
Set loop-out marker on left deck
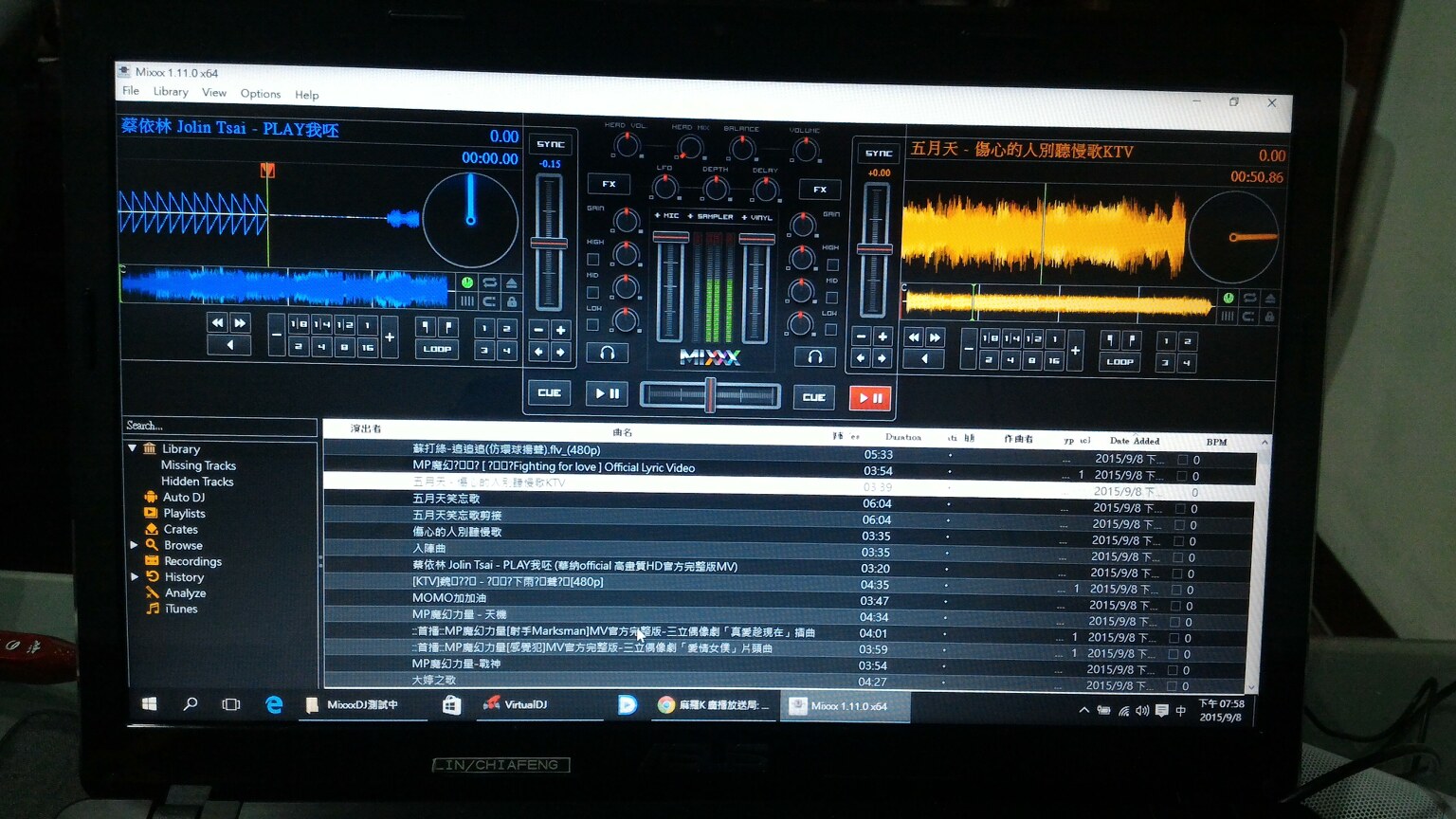448,327
